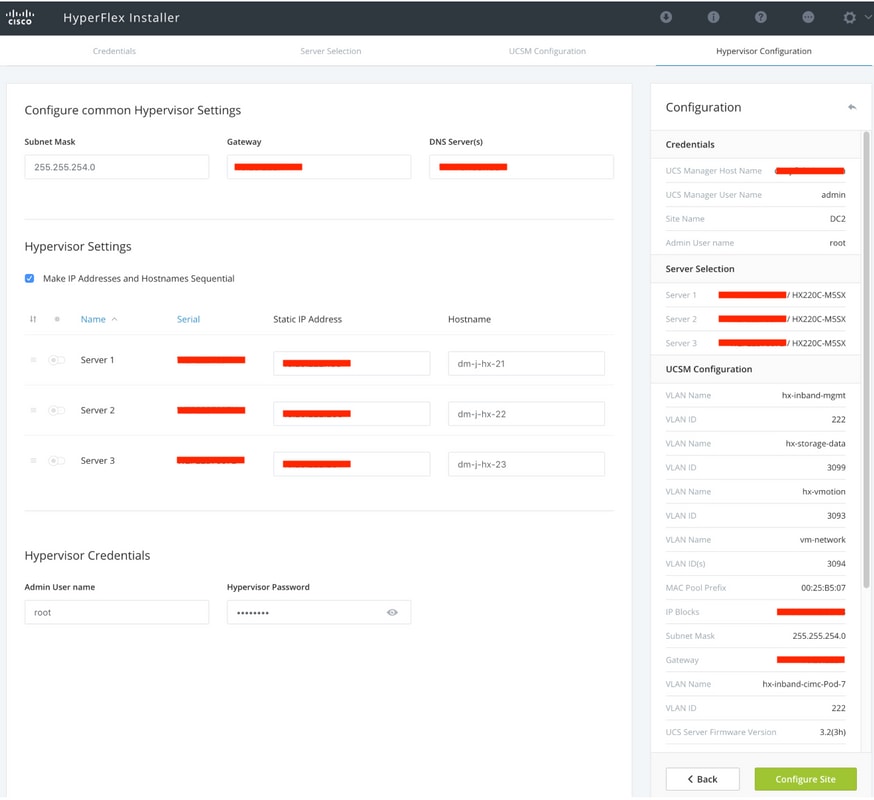Click the hostname field containing dm-j-hx-22
This screenshot has height=800, width=874.
point(526,414)
